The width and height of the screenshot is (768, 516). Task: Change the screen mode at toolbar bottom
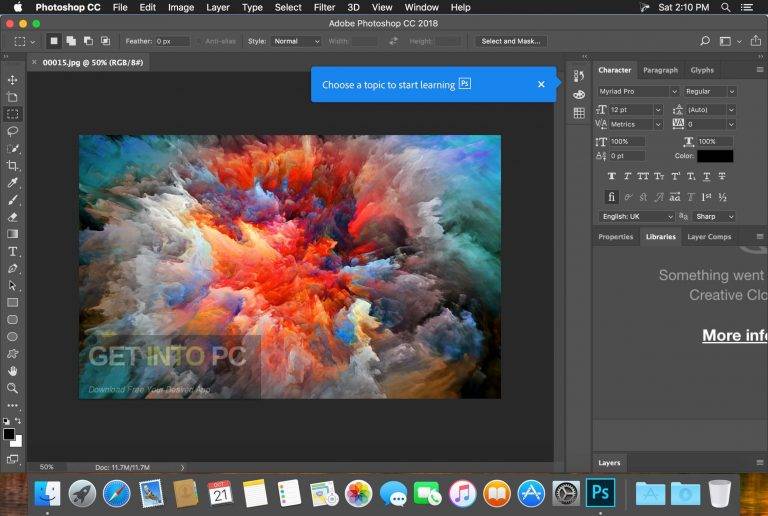pos(13,459)
